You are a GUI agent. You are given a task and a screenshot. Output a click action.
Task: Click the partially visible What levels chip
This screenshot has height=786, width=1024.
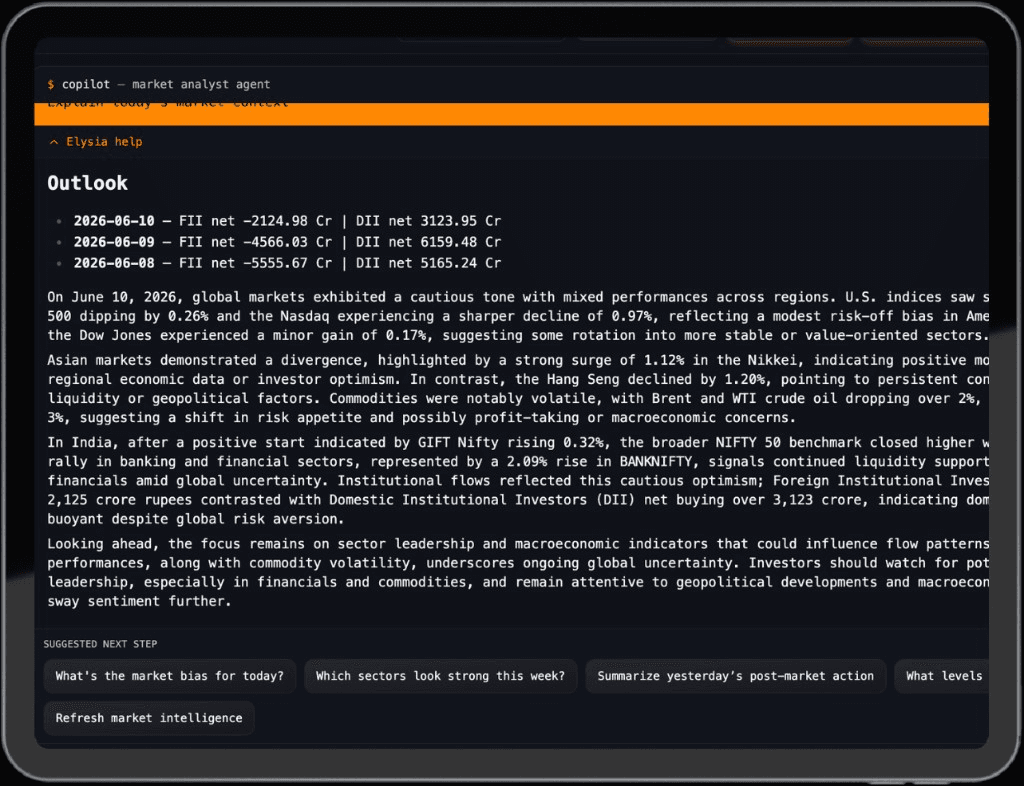pyautogui.click(x=942, y=676)
